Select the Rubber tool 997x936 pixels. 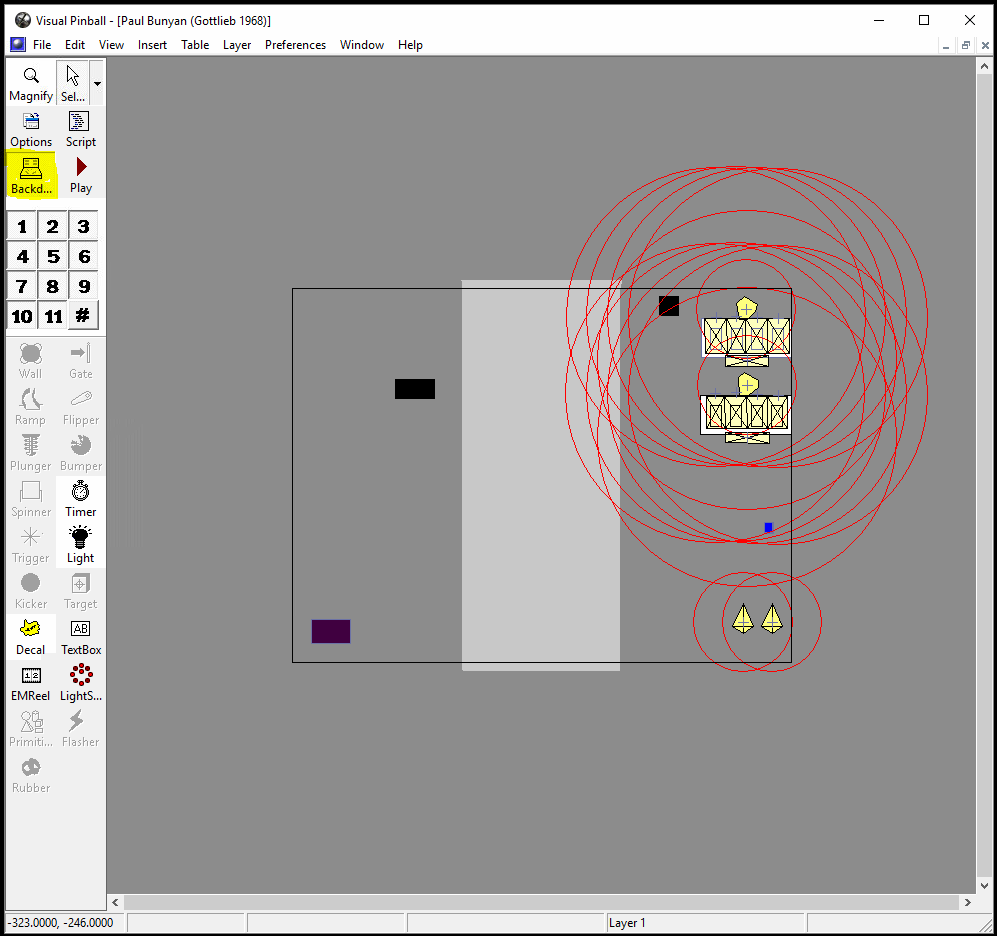[x=31, y=775]
